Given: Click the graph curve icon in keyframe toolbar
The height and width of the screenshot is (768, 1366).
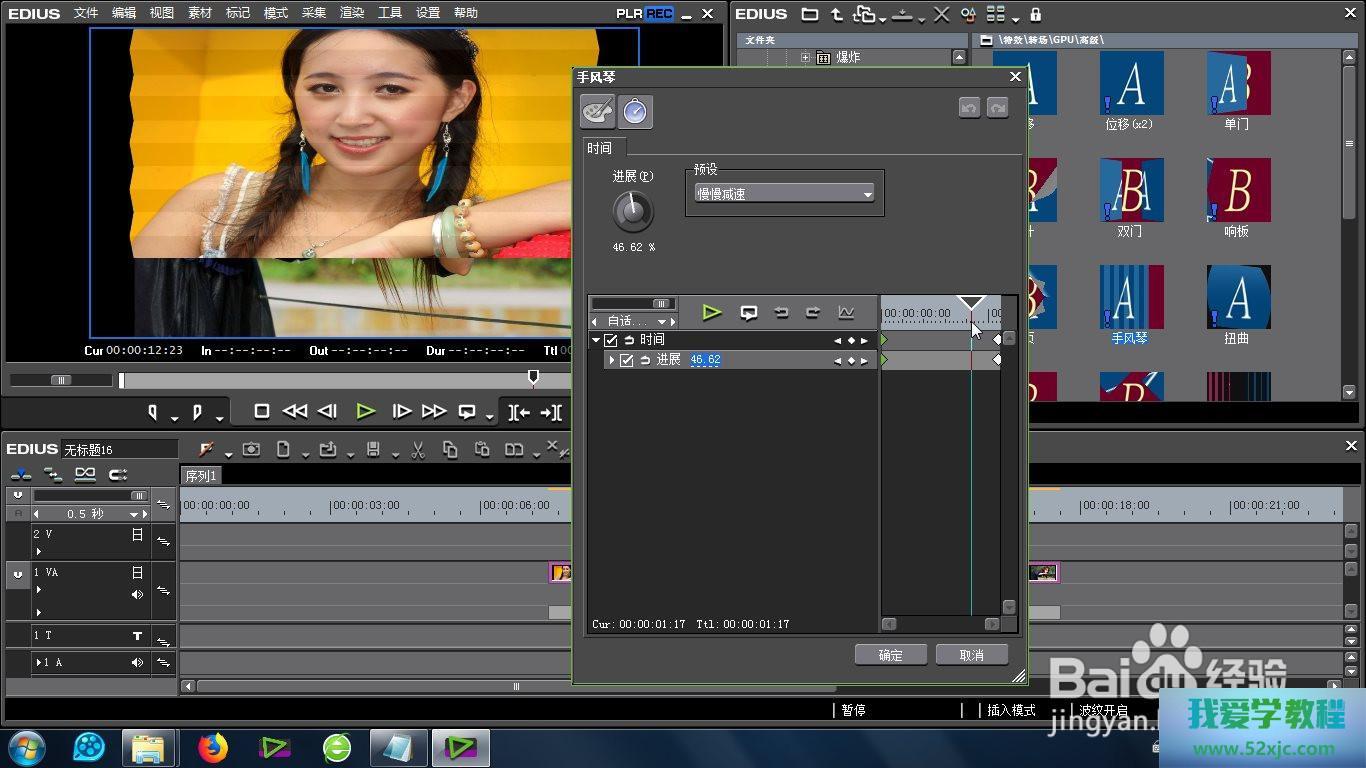Looking at the screenshot, I should [846, 313].
